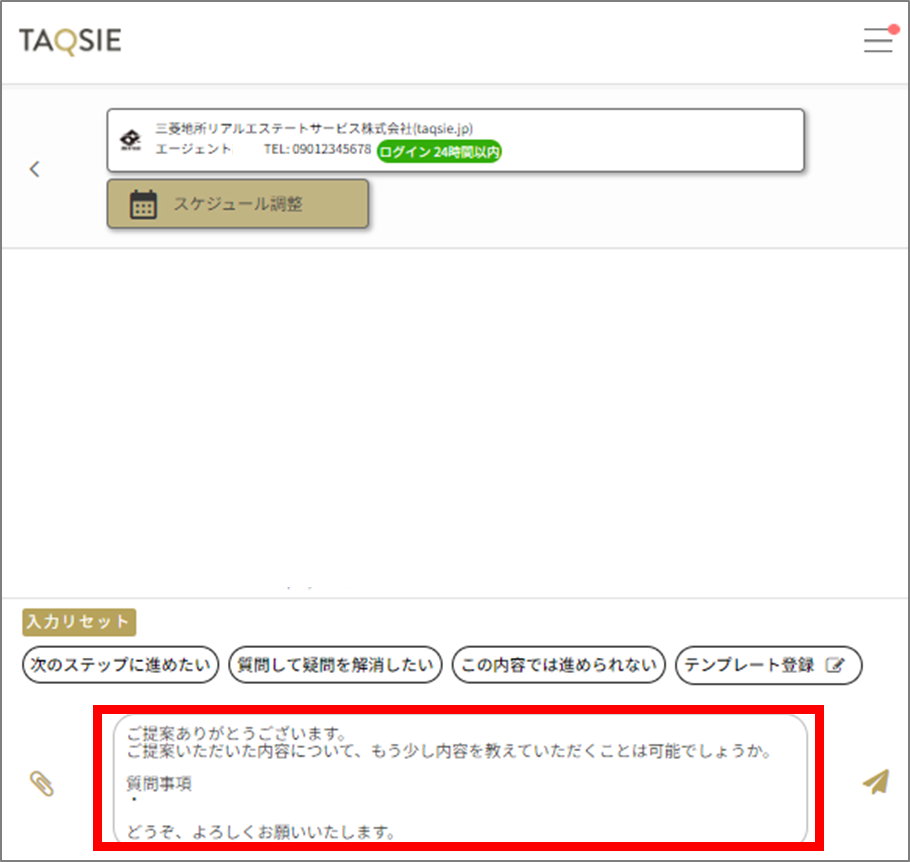
Task: Click 質問事項 text in the message box
Action: click(x=159, y=784)
